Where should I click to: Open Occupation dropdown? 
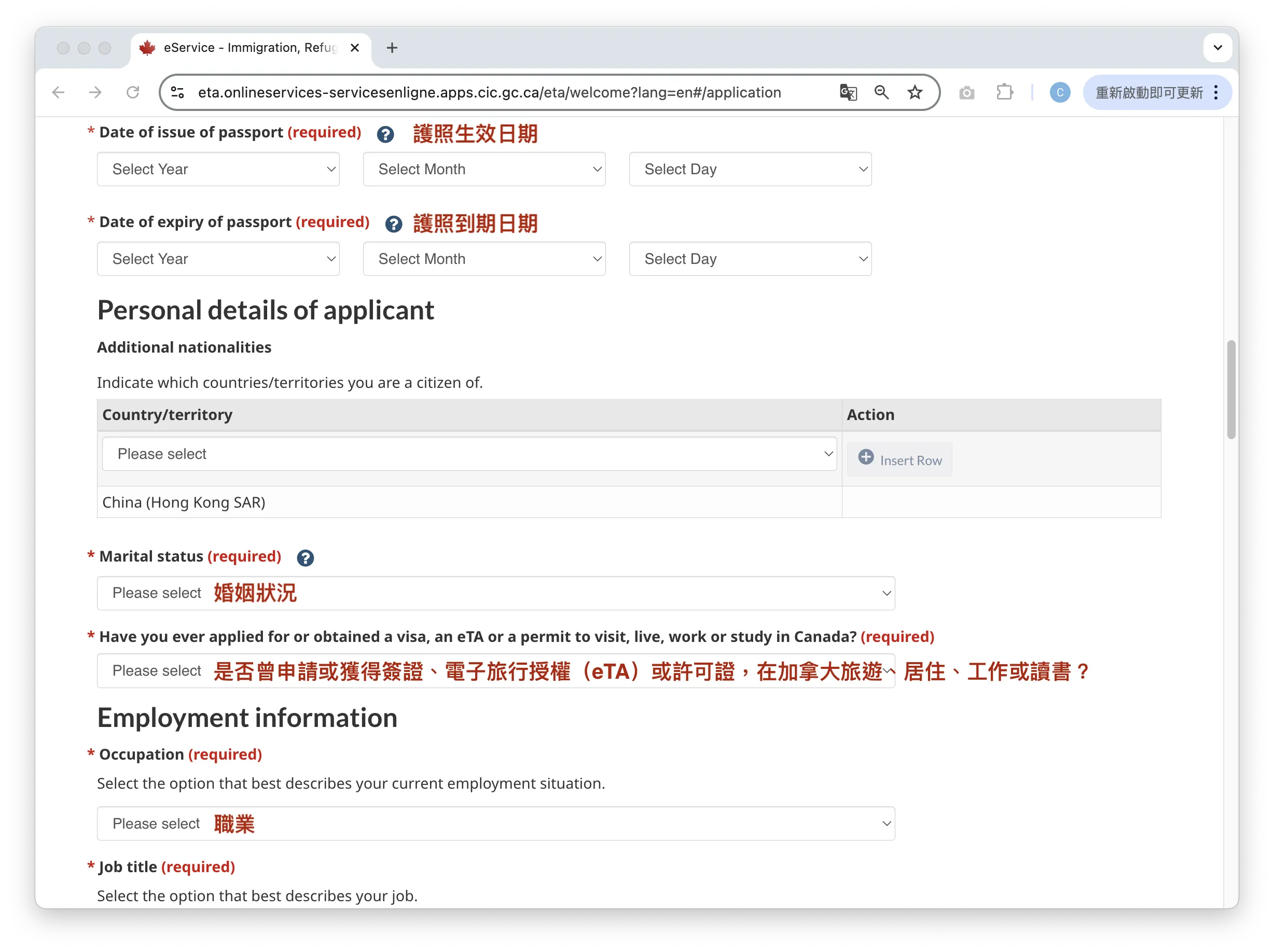pos(496,823)
